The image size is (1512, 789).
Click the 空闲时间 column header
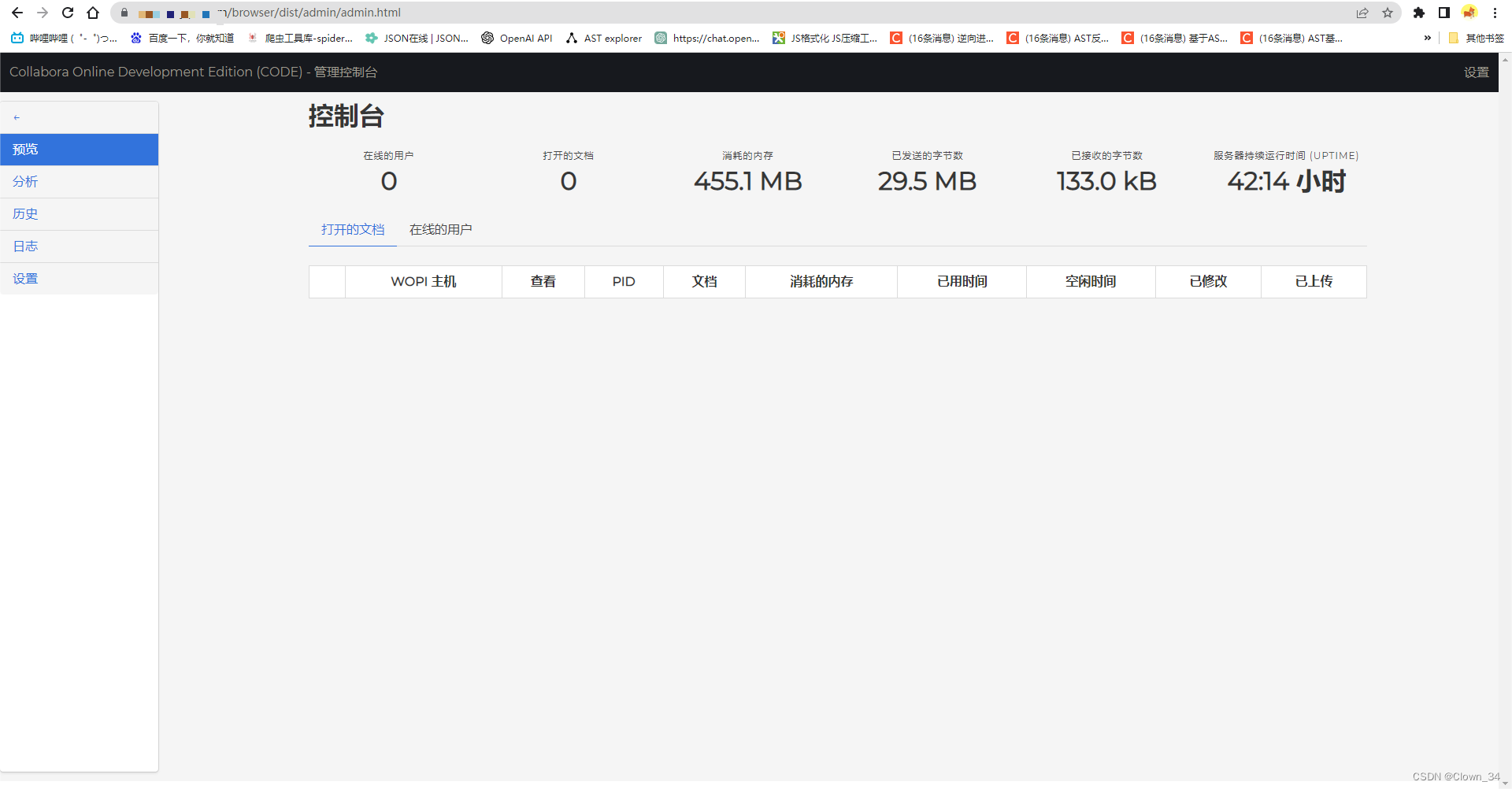pos(1091,282)
